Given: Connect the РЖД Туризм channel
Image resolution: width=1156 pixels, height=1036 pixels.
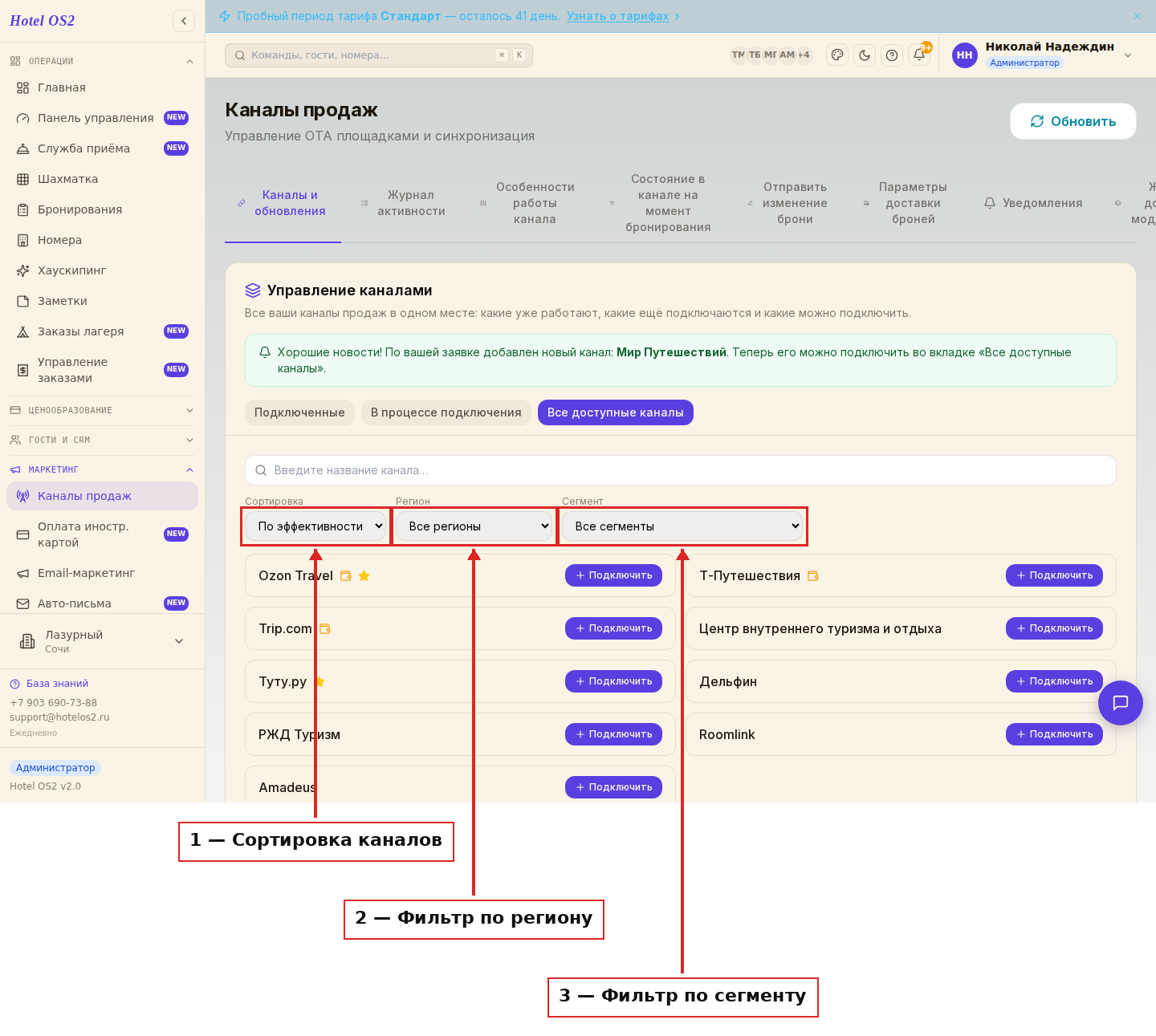Looking at the screenshot, I should point(613,734).
